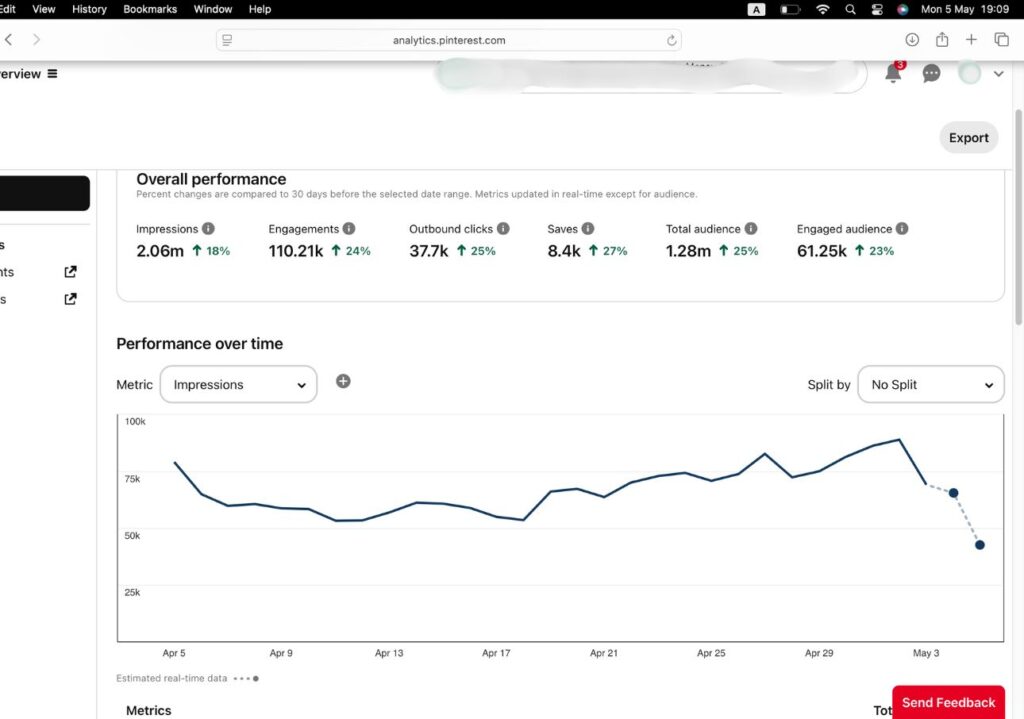Open the Metric Impressions dropdown
1024x719 pixels.
pos(239,384)
